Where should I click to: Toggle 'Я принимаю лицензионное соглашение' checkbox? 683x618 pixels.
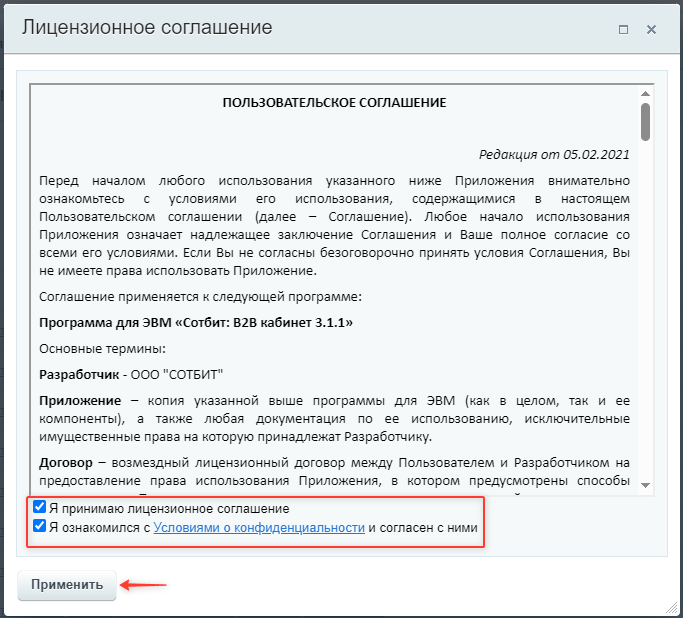pos(39,507)
